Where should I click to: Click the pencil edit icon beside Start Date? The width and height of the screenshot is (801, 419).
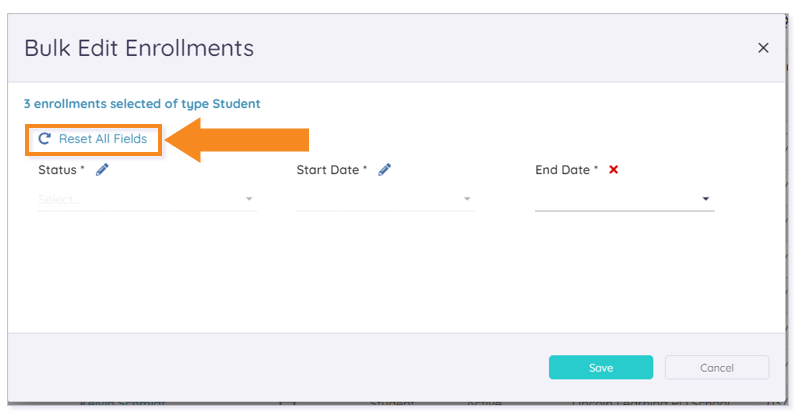(385, 170)
